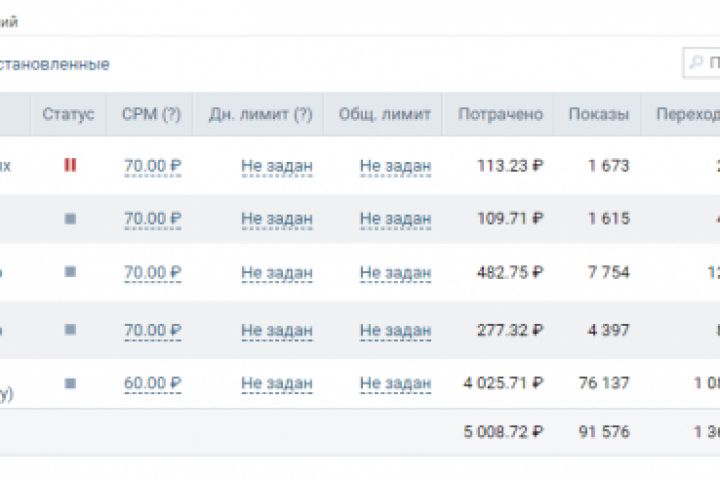Set total limit for the 277.32 ₽ row
Image resolution: width=720 pixels, height=480 pixels.
[395, 330]
